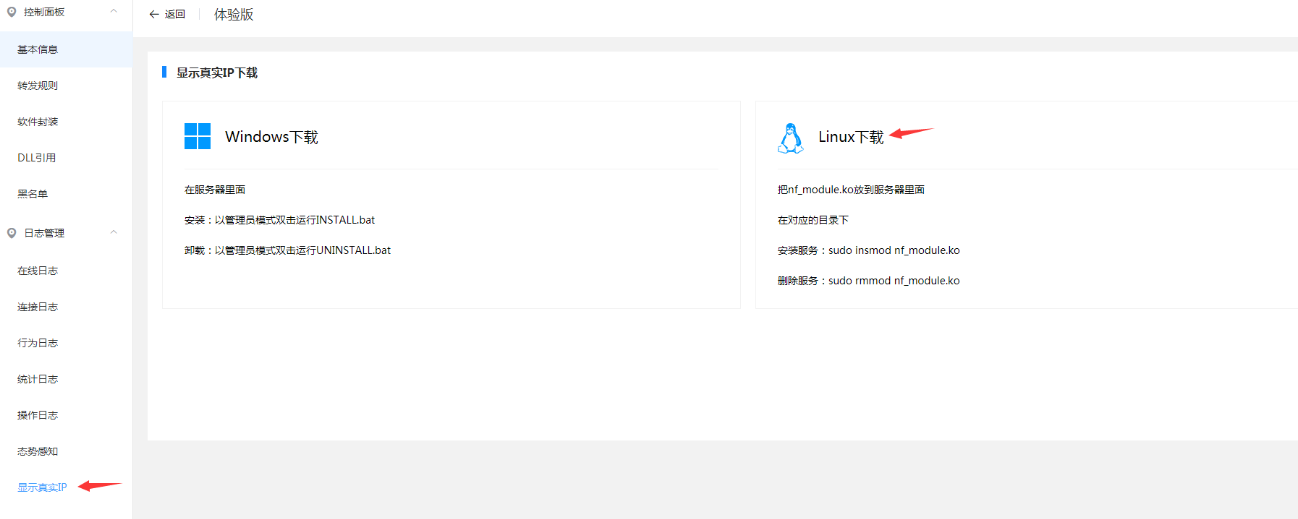
Task: Click the sudo rmmod nf_module.ko line
Action: [868, 280]
